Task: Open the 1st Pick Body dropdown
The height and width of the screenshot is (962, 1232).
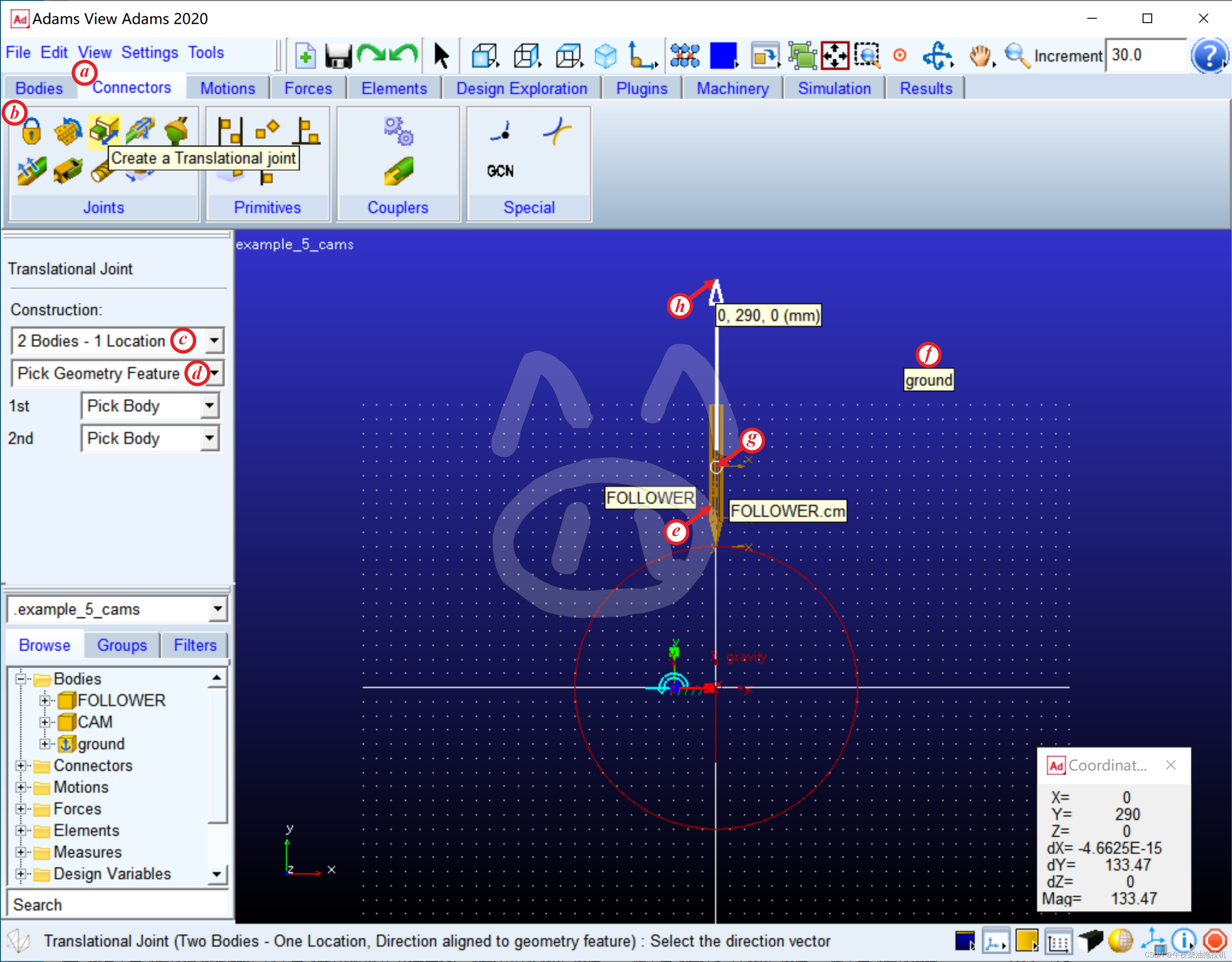Action: 209,406
